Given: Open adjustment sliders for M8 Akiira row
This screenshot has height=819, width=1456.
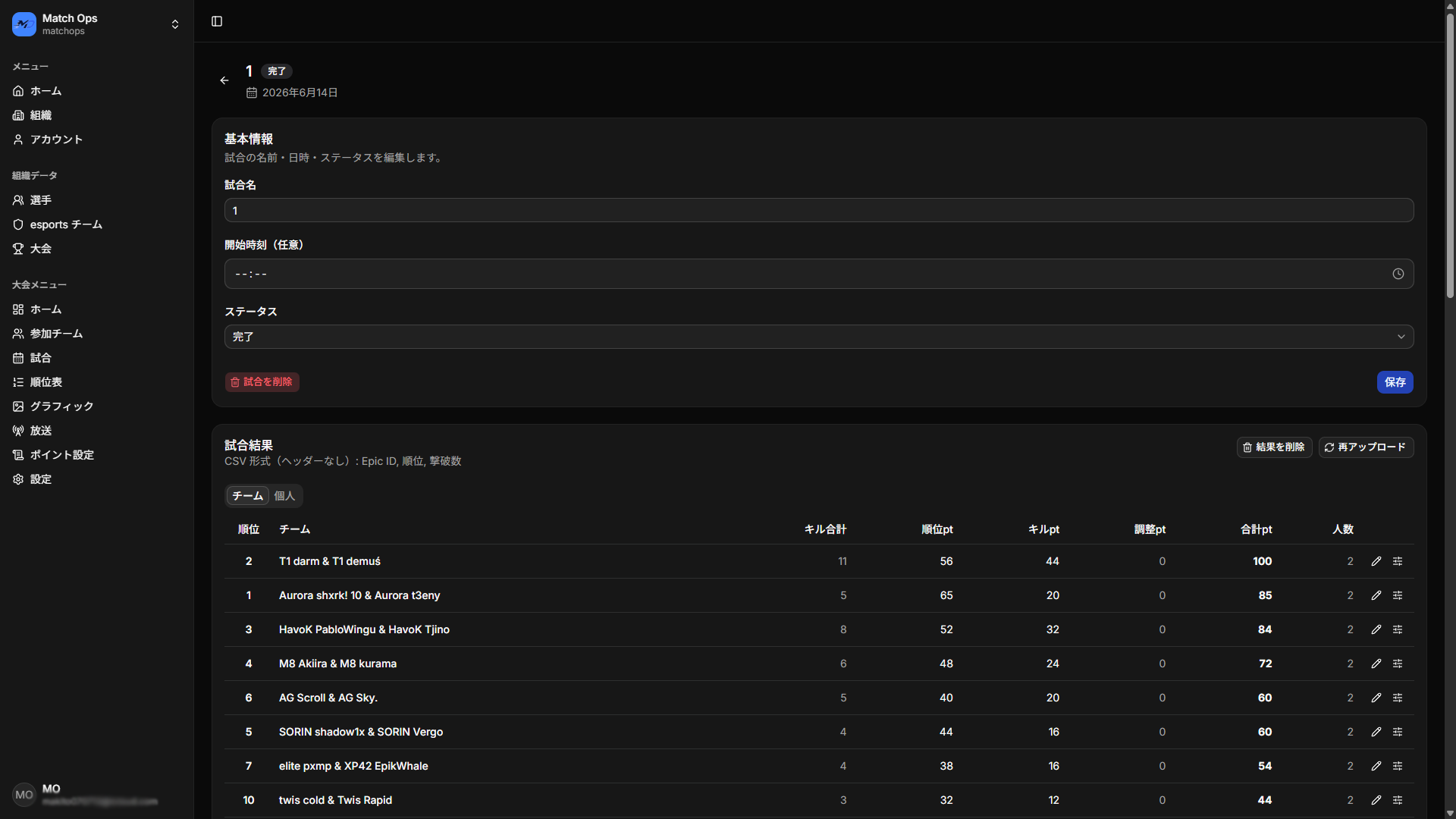Looking at the screenshot, I should 1398,664.
